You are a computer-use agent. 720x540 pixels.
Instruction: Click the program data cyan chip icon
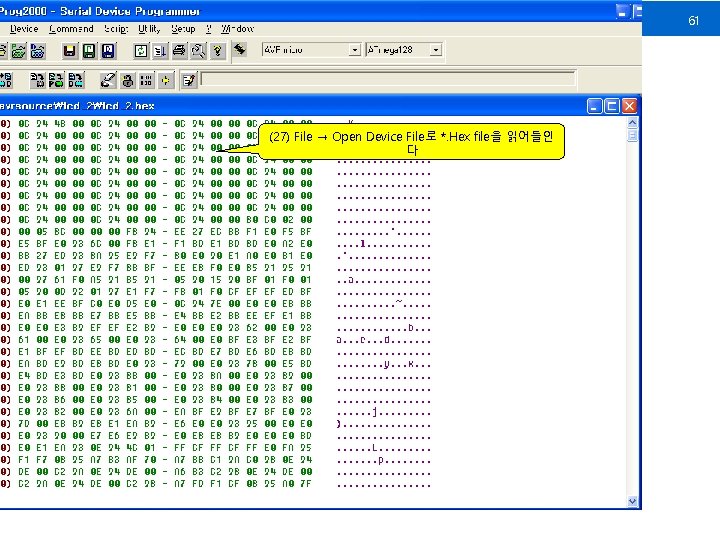click(x=76, y=80)
